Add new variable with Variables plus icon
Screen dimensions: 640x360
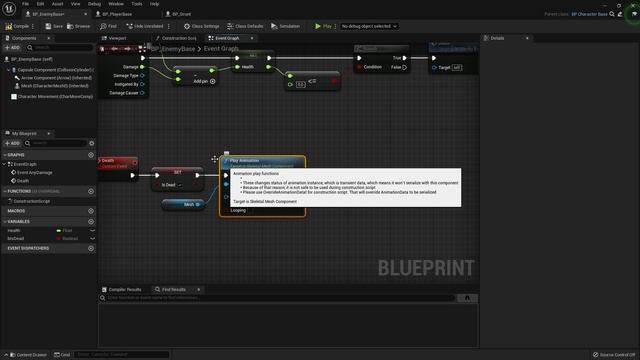pos(91,222)
